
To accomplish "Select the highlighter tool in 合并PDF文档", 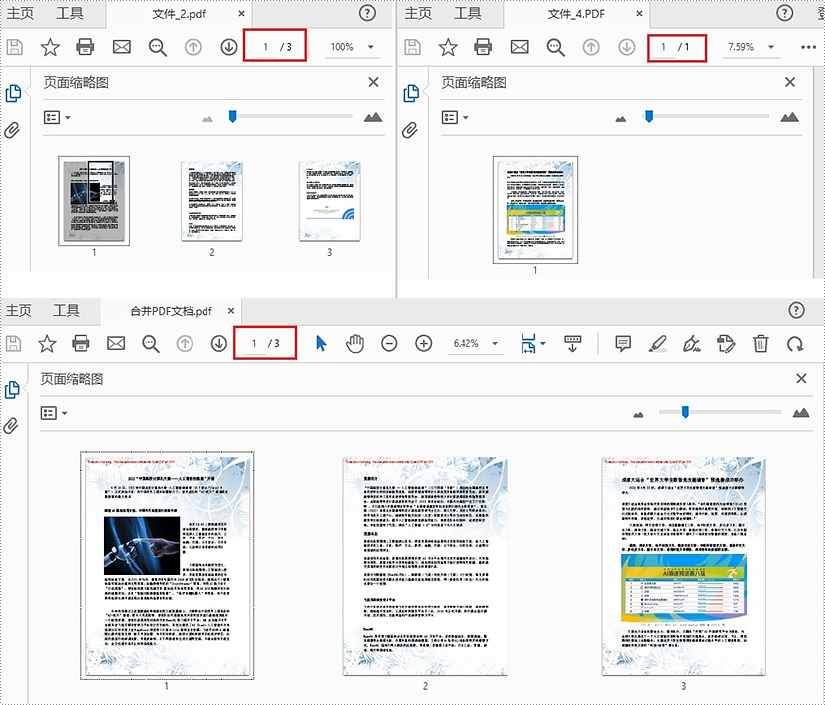I will pyautogui.click(x=658, y=344).
